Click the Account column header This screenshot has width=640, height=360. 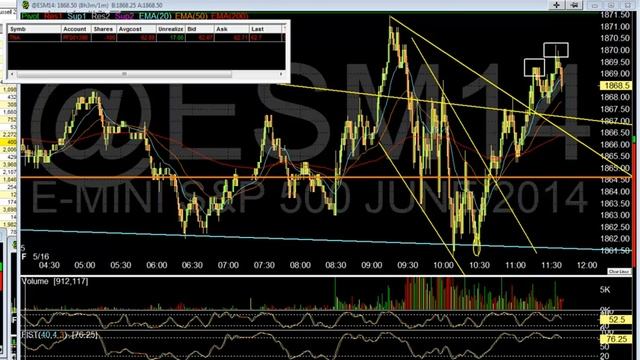point(76,29)
